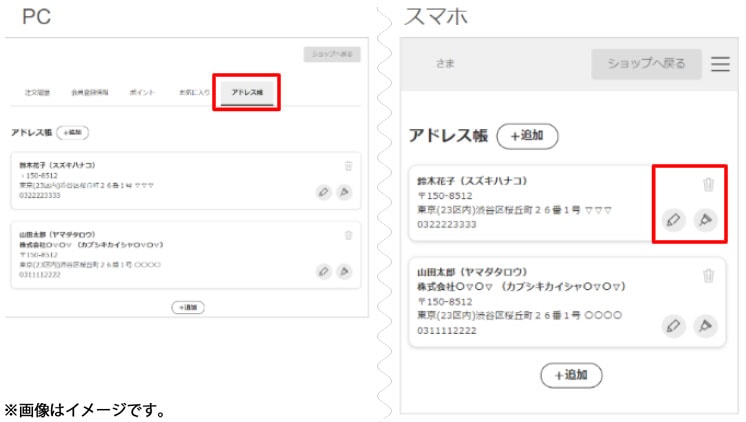
Task: Switch to the 注文履歴 tab
Action: pos(38,93)
